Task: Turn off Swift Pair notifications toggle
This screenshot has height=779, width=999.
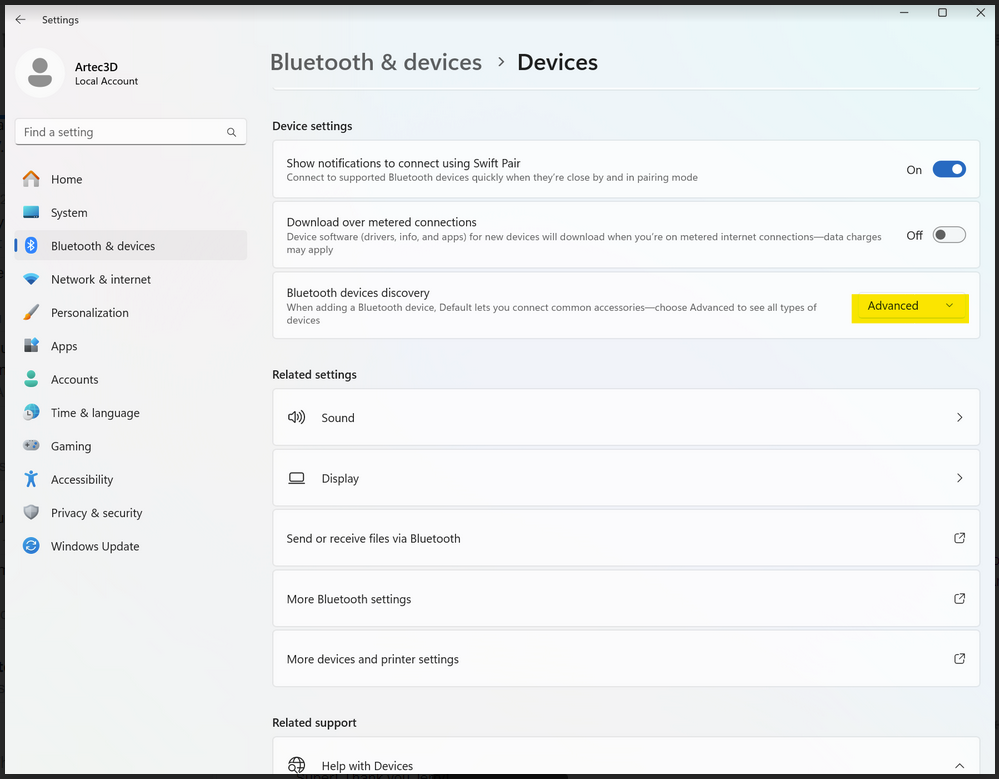Action: pyautogui.click(x=949, y=169)
